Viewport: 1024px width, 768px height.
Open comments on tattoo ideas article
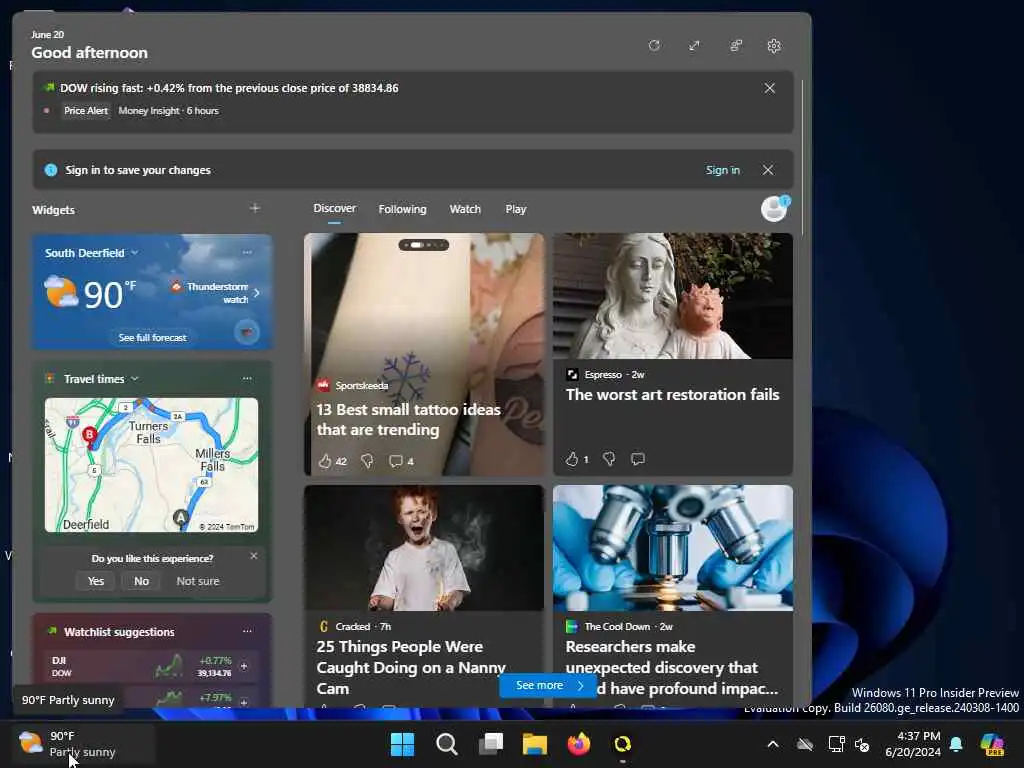[x=401, y=461]
